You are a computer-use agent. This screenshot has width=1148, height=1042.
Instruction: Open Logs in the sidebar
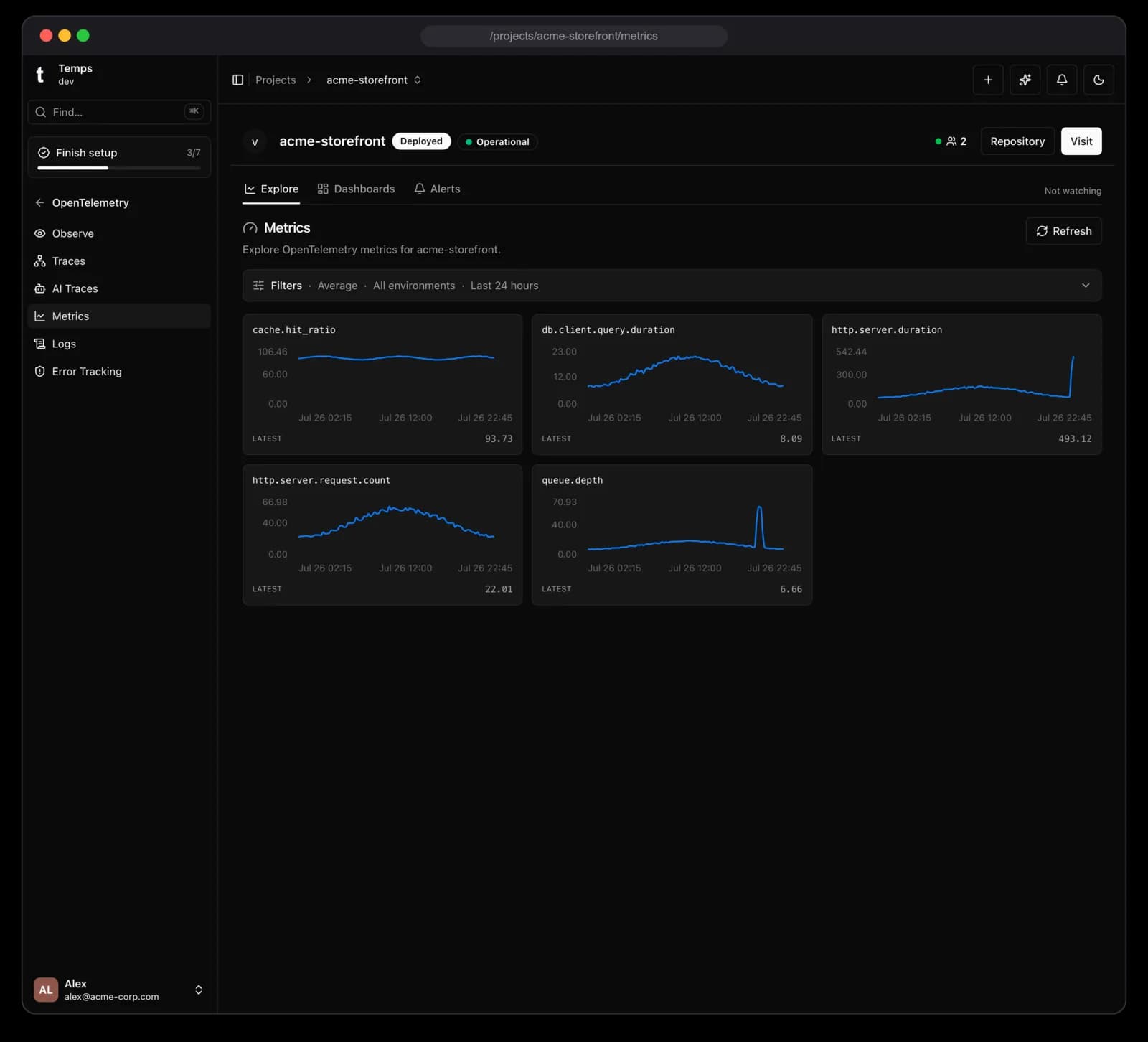119,344
